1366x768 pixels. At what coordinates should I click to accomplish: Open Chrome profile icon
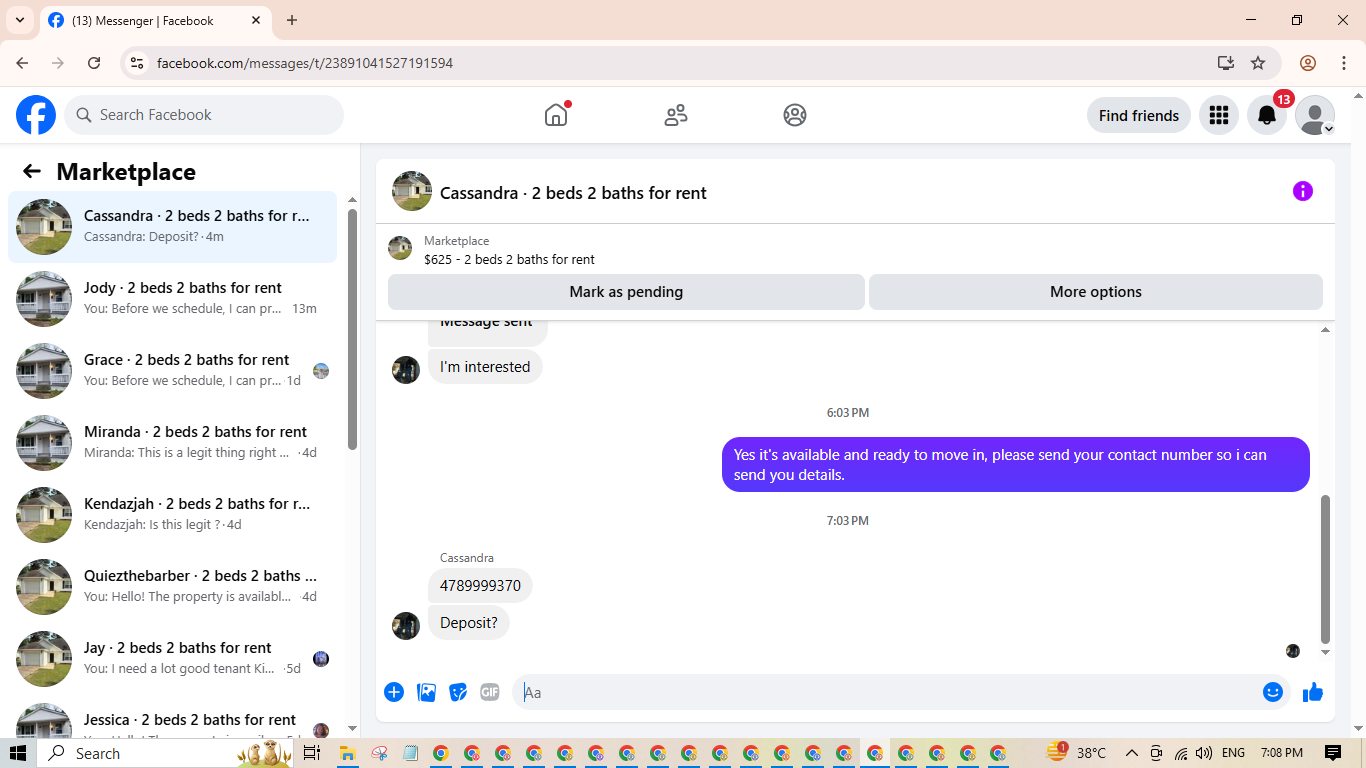coord(1308,63)
